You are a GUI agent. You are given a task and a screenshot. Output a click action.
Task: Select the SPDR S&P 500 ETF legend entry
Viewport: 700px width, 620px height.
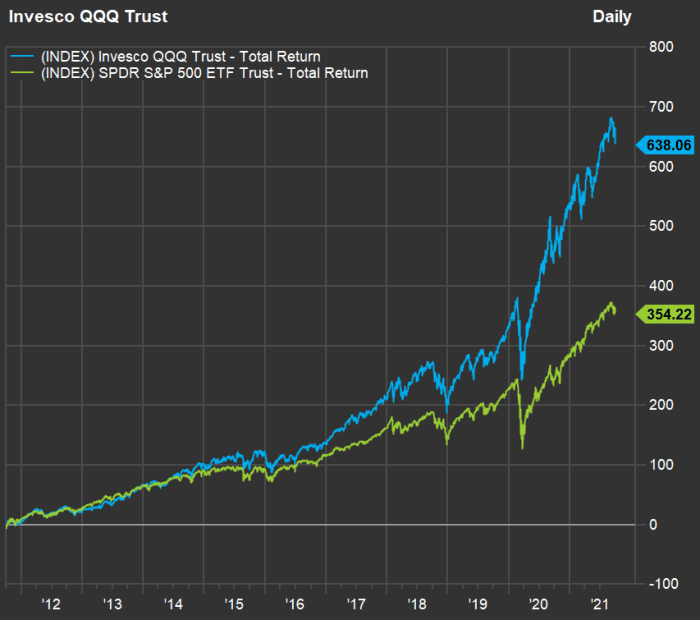click(204, 73)
